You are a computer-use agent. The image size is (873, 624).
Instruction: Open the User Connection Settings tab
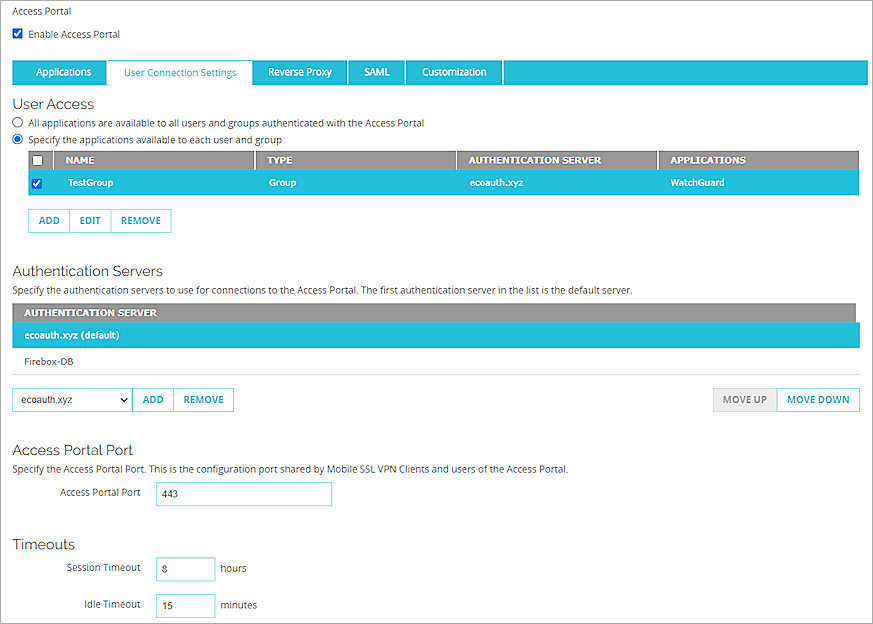tap(179, 72)
